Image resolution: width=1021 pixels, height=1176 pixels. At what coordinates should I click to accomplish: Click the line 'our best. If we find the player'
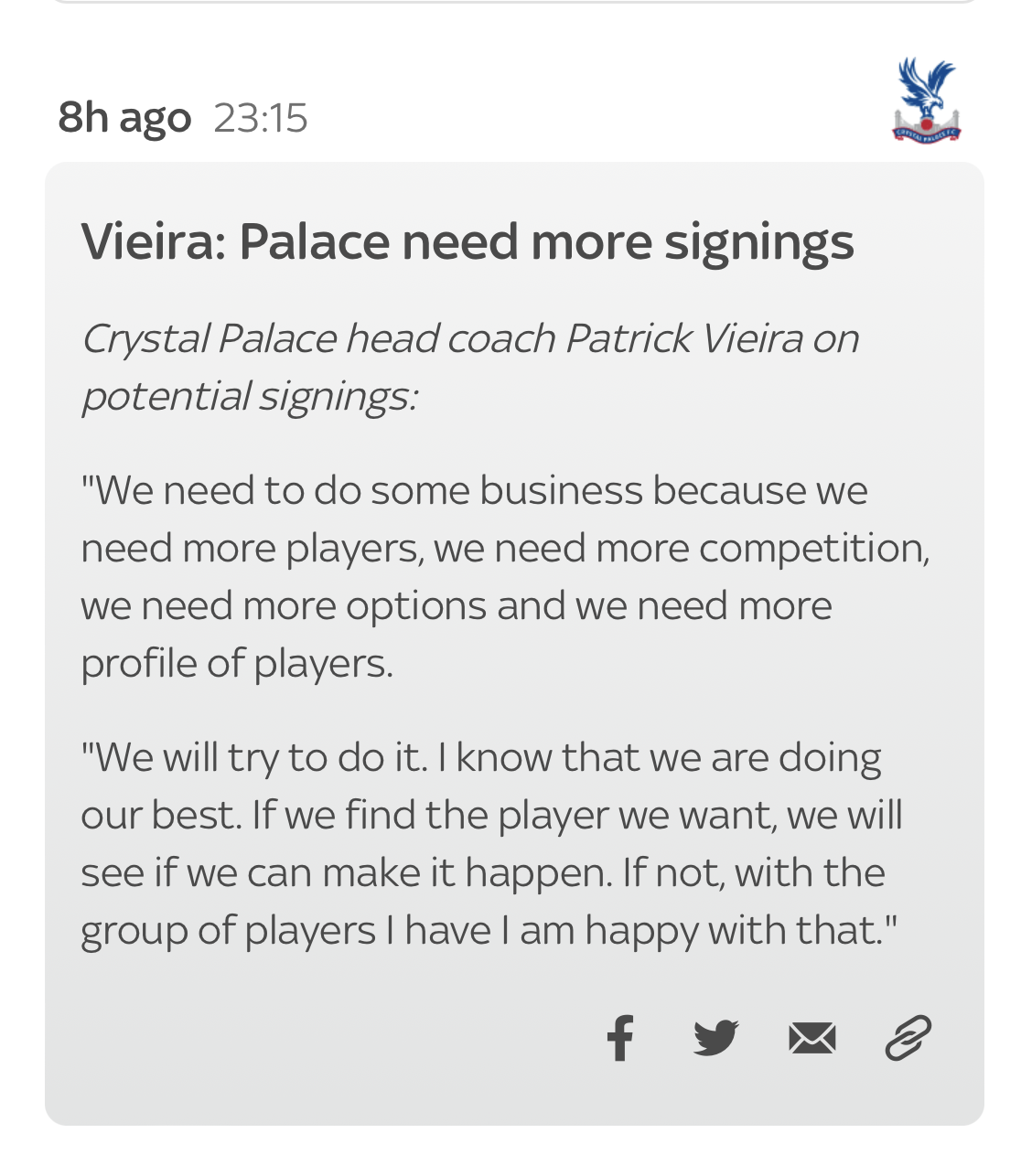pyautogui.click(x=491, y=815)
